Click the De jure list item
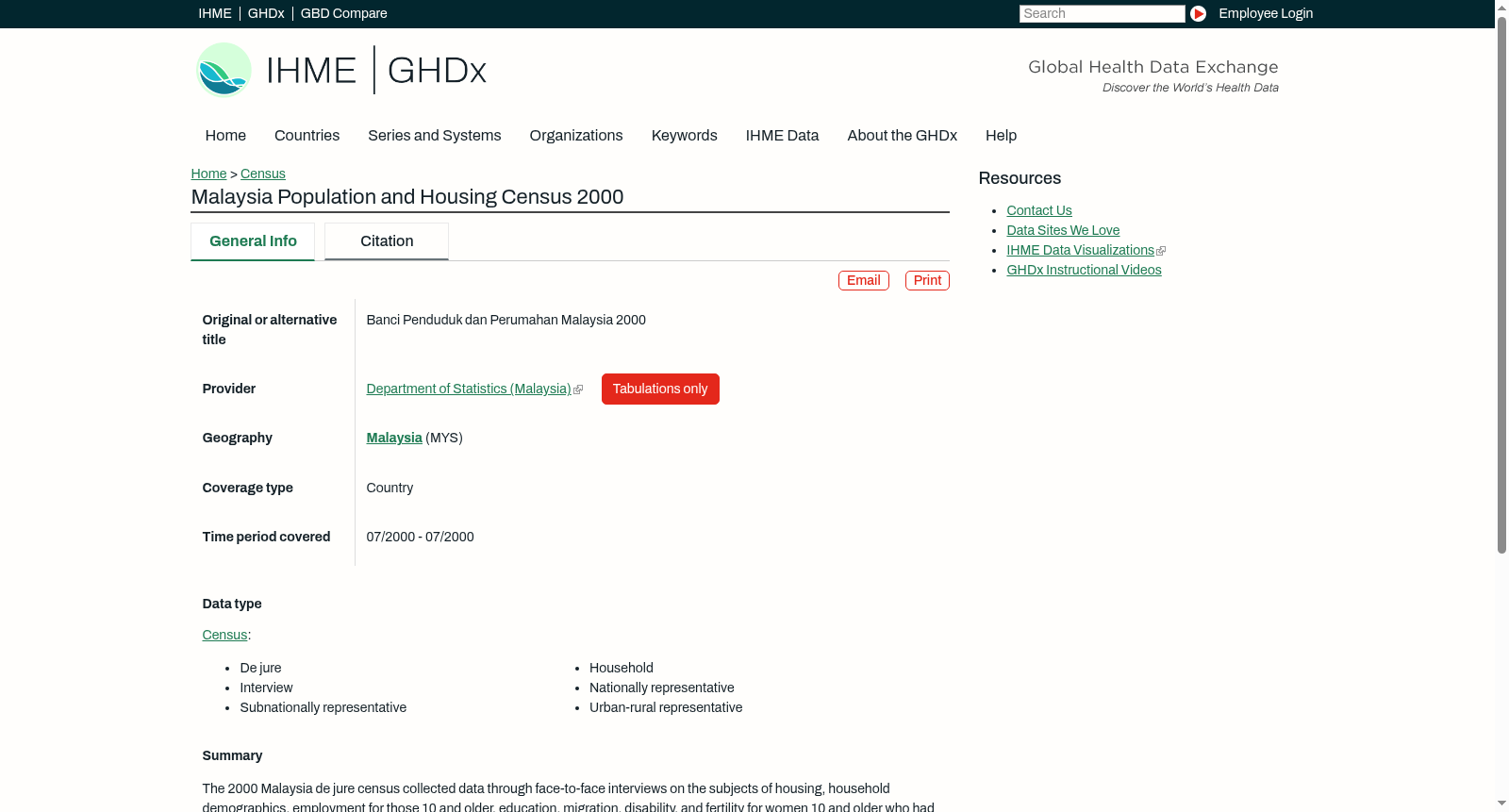The width and height of the screenshot is (1509, 812). click(260, 668)
